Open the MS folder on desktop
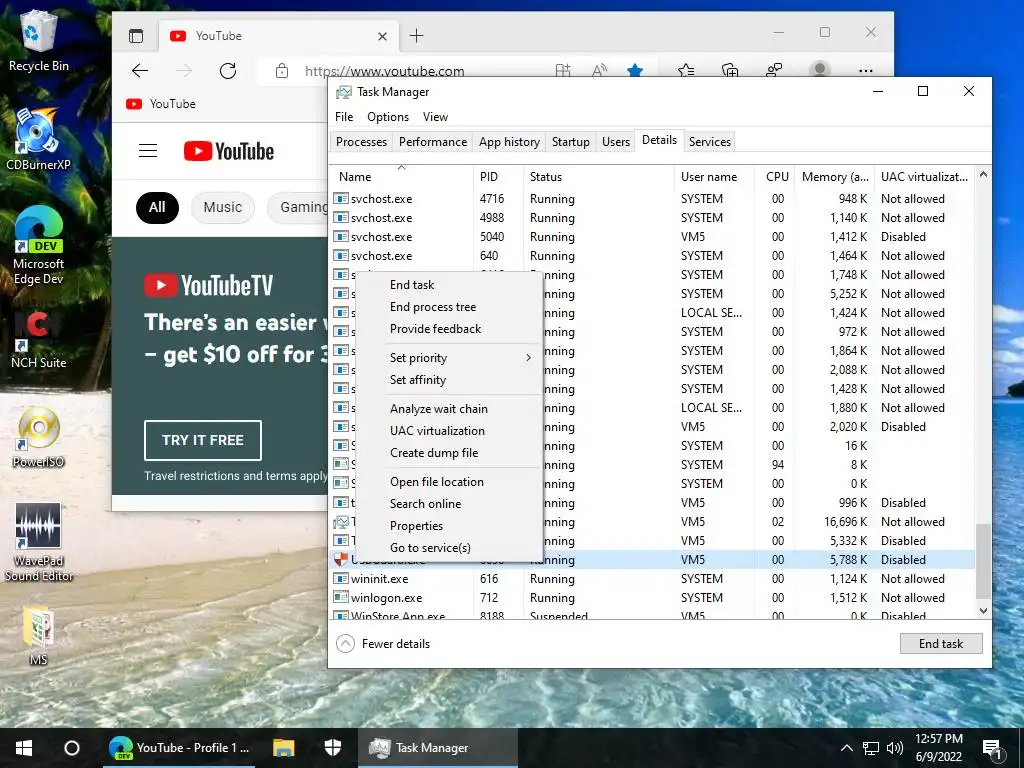 point(38,636)
